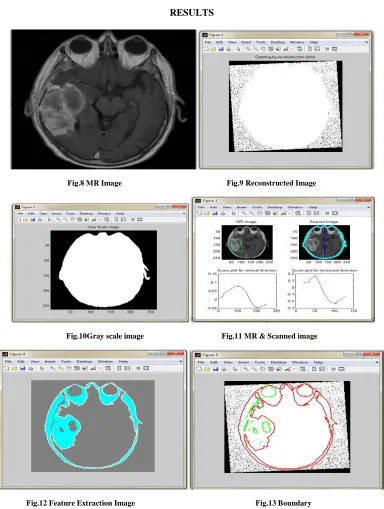Select Edit Plot arrow in Figure 1 toolbar

(239, 49)
